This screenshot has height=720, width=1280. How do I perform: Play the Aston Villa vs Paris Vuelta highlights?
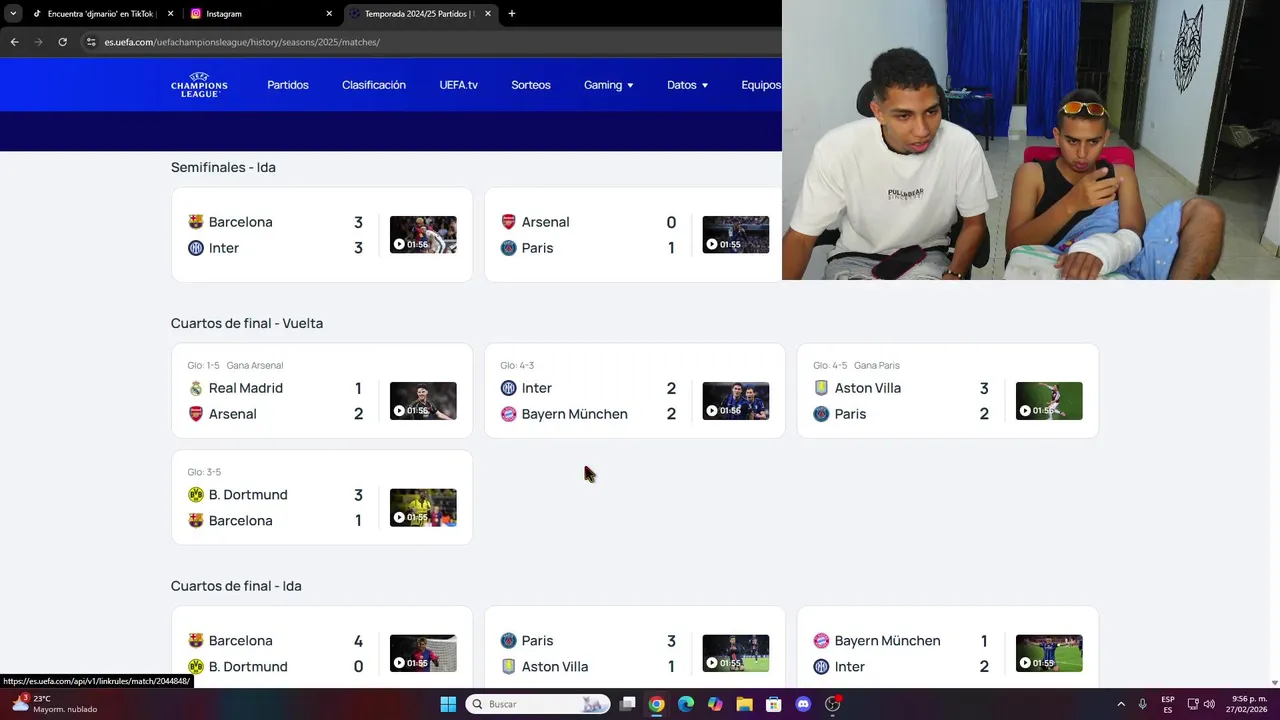coord(1049,401)
